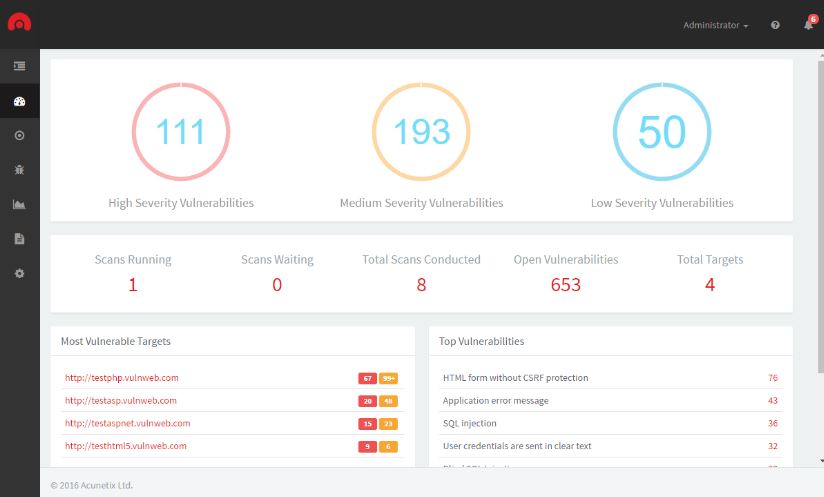This screenshot has width=824, height=497.
Task: Click the Scans Waiting value 0
Action: (x=277, y=285)
